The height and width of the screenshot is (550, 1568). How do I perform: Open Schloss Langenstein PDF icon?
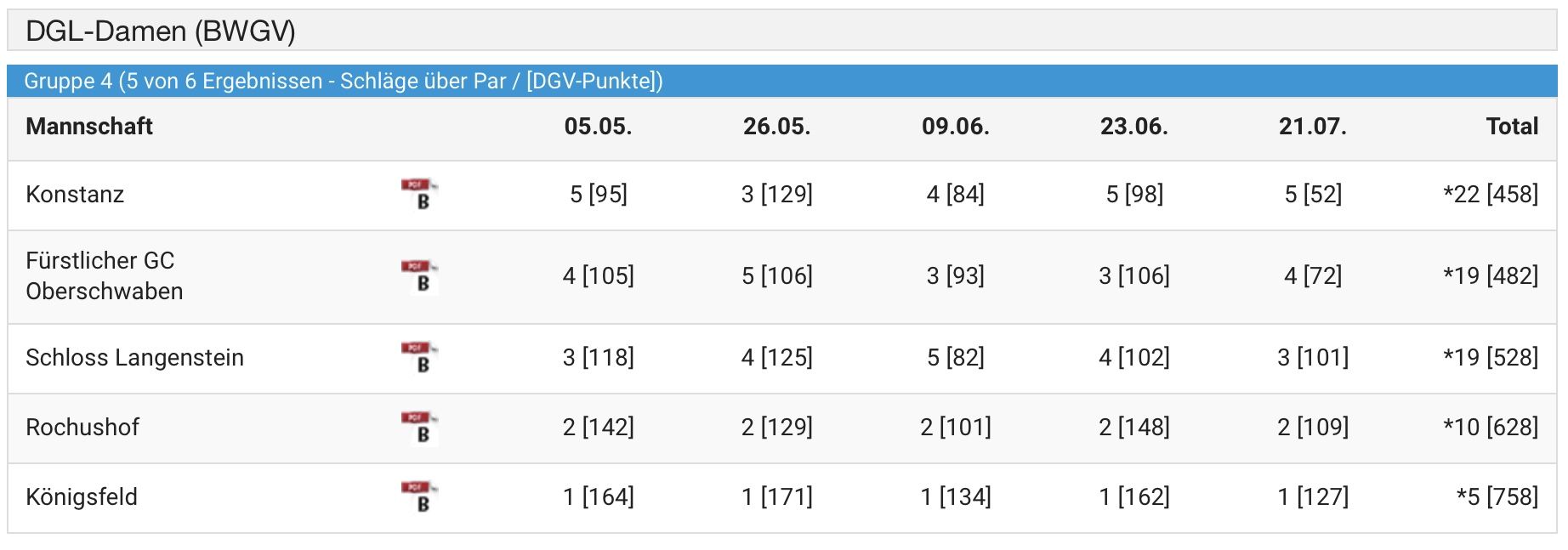[x=419, y=358]
